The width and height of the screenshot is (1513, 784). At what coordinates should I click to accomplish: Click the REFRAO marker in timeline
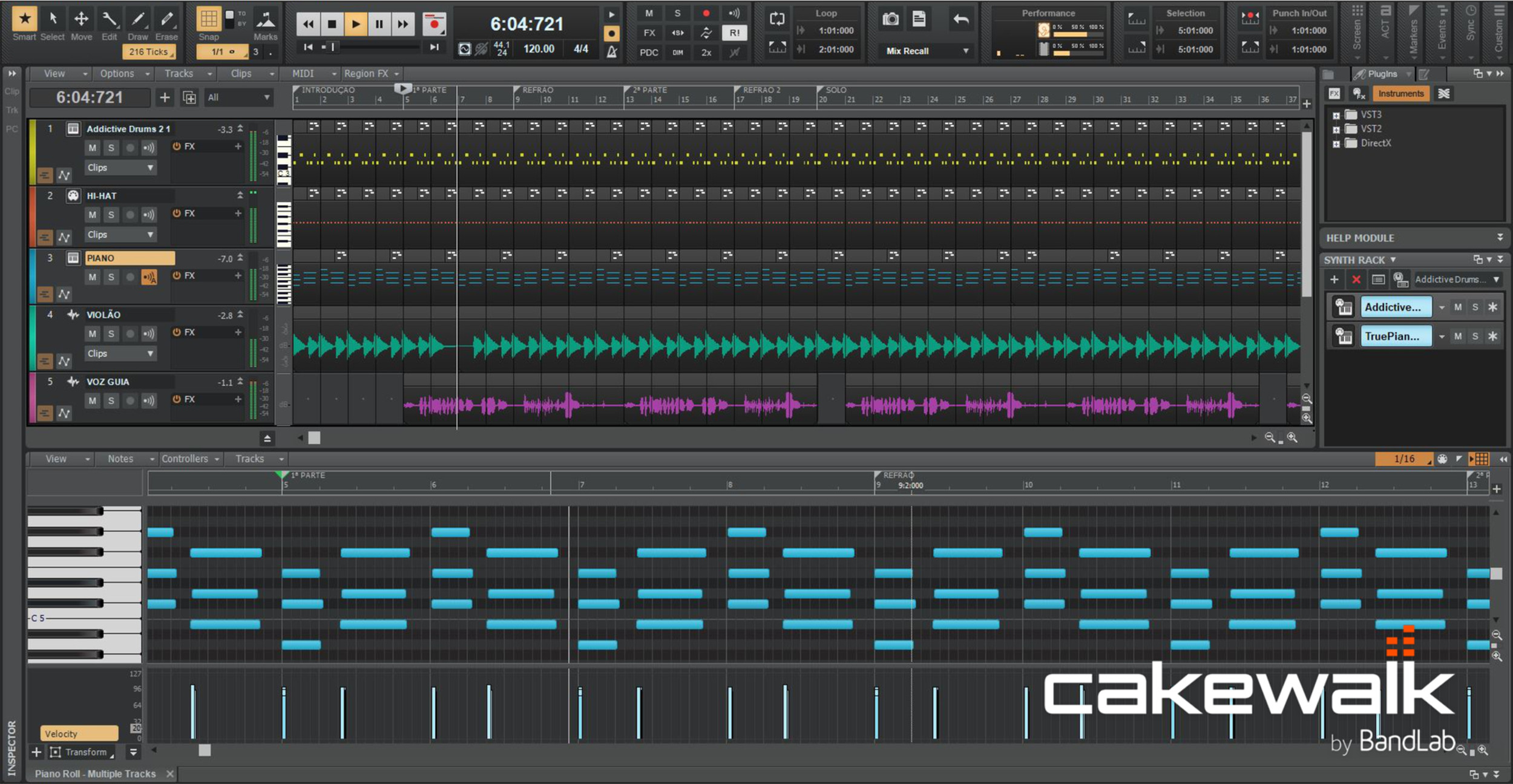tap(537, 90)
